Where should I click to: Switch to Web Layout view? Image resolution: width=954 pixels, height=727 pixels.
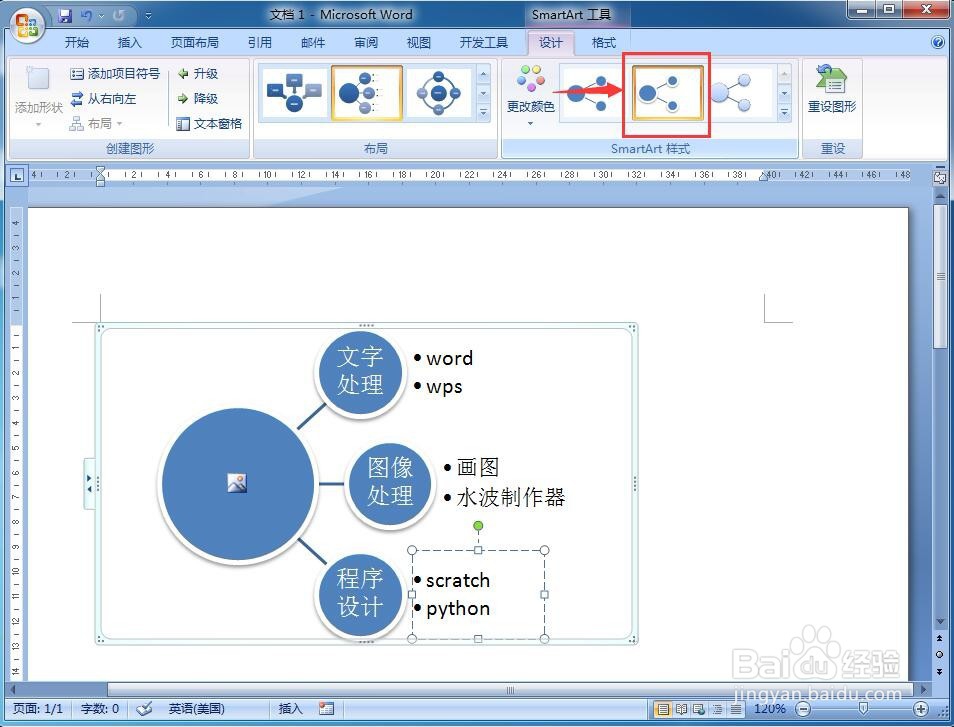[699, 709]
